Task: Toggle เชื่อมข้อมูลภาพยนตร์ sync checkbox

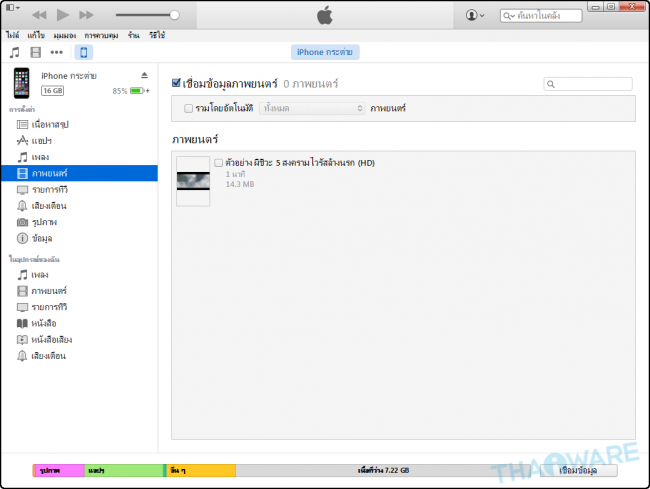Action: pos(176,83)
